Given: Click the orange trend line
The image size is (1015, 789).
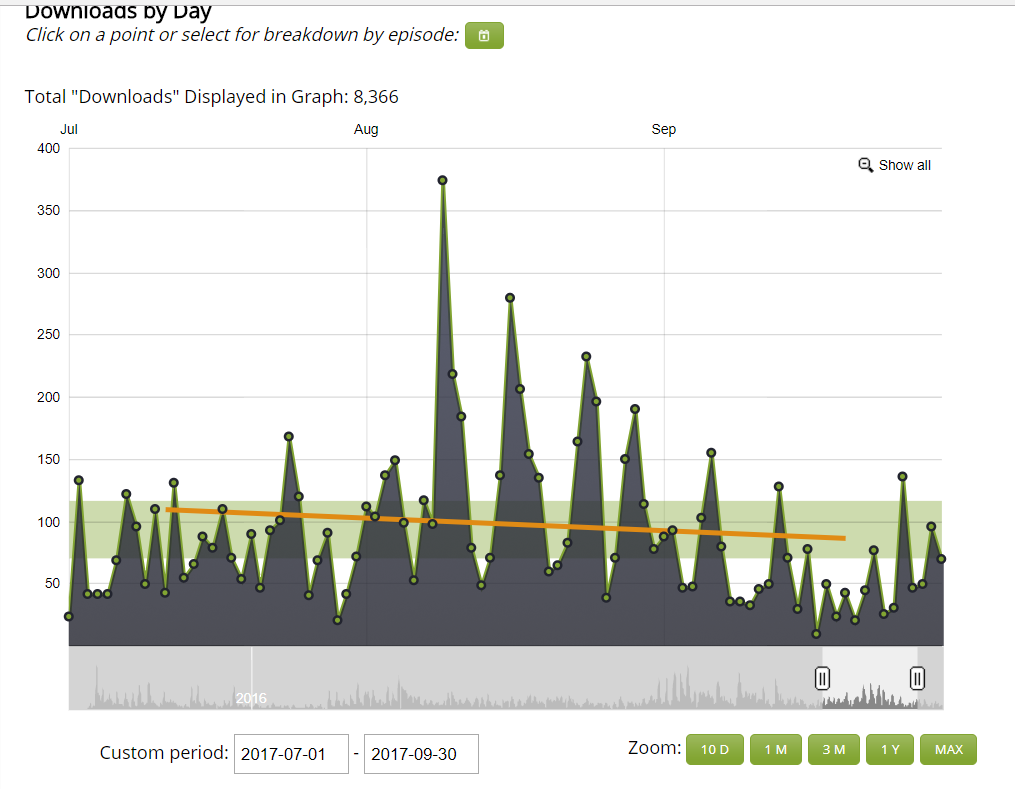Looking at the screenshot, I should click(x=500, y=524).
